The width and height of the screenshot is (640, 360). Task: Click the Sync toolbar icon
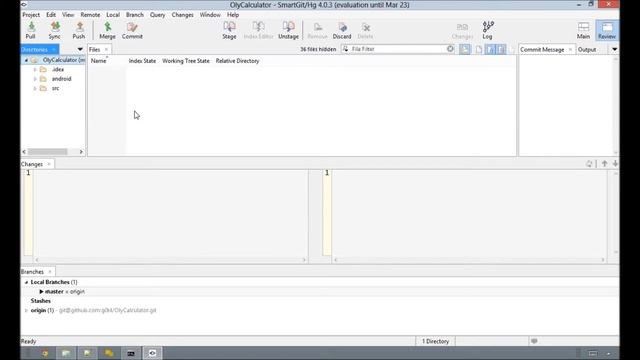[x=55, y=30]
